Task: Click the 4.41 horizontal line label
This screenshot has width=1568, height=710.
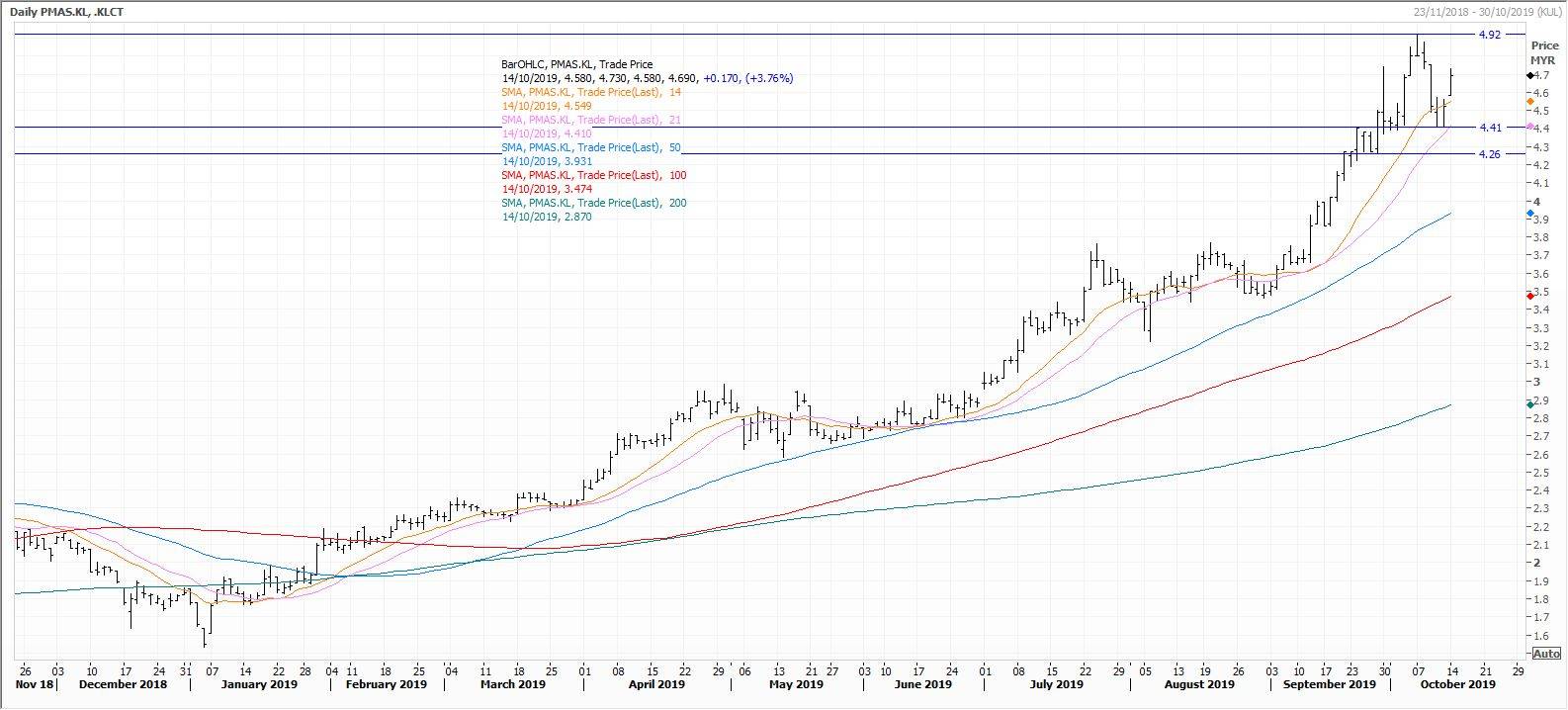Action: coord(1489,128)
